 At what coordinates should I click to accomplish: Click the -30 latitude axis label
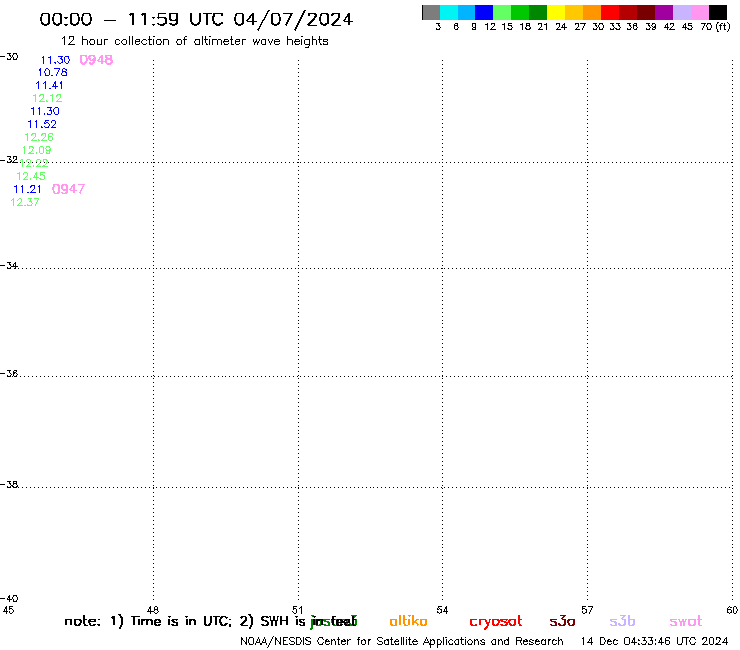[9, 57]
